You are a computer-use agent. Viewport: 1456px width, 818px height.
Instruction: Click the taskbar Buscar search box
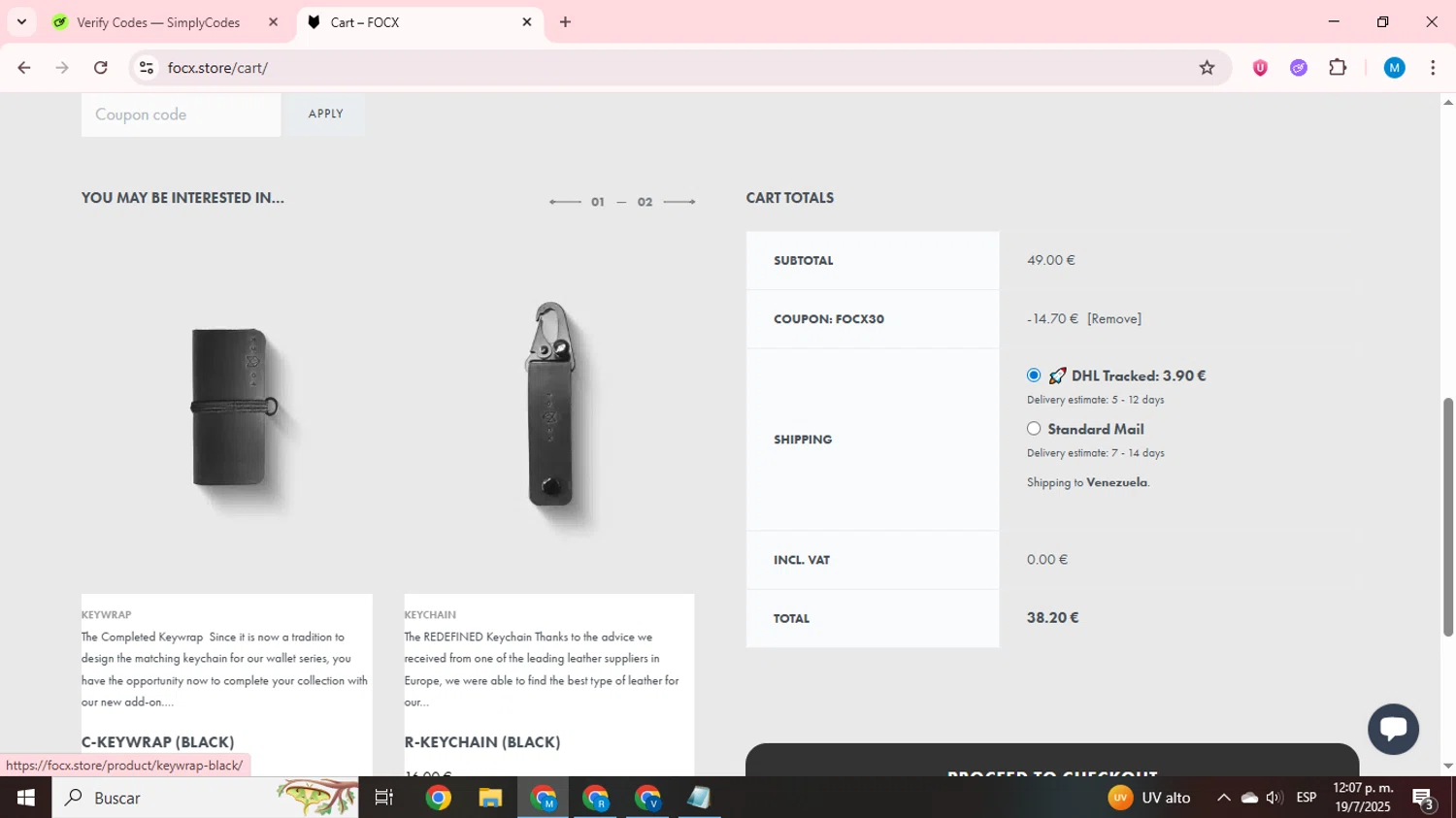[x=205, y=798]
